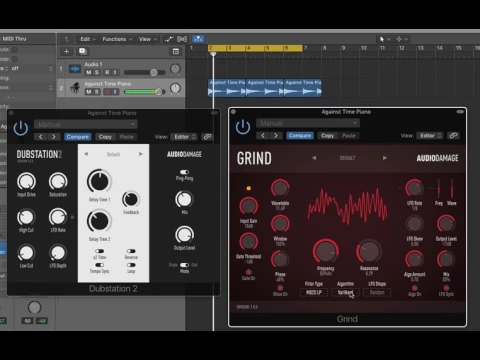Go to next setting in Grind header
The height and width of the screenshot is (360, 480).
coord(276,136)
